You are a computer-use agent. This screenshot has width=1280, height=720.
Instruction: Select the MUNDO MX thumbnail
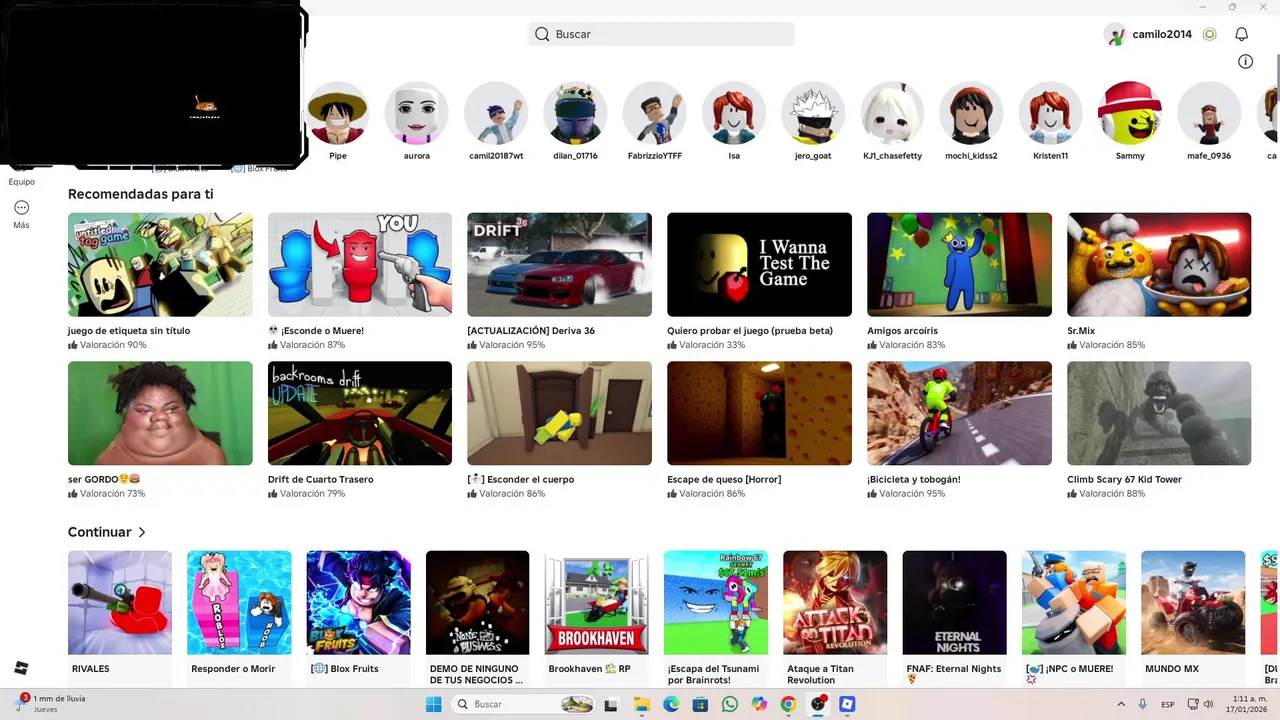1193,603
